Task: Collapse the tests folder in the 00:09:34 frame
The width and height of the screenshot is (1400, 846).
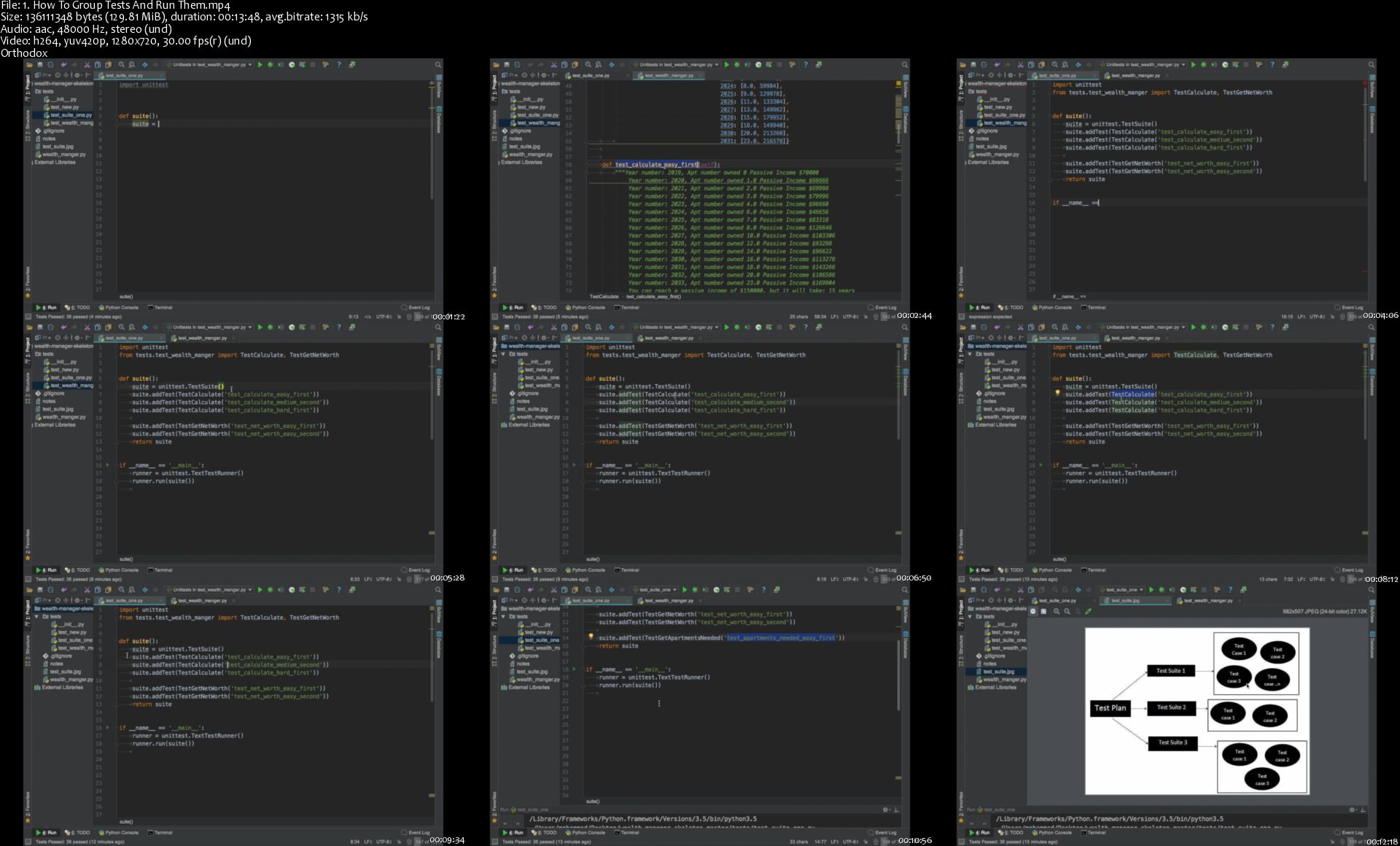Action: point(37,616)
